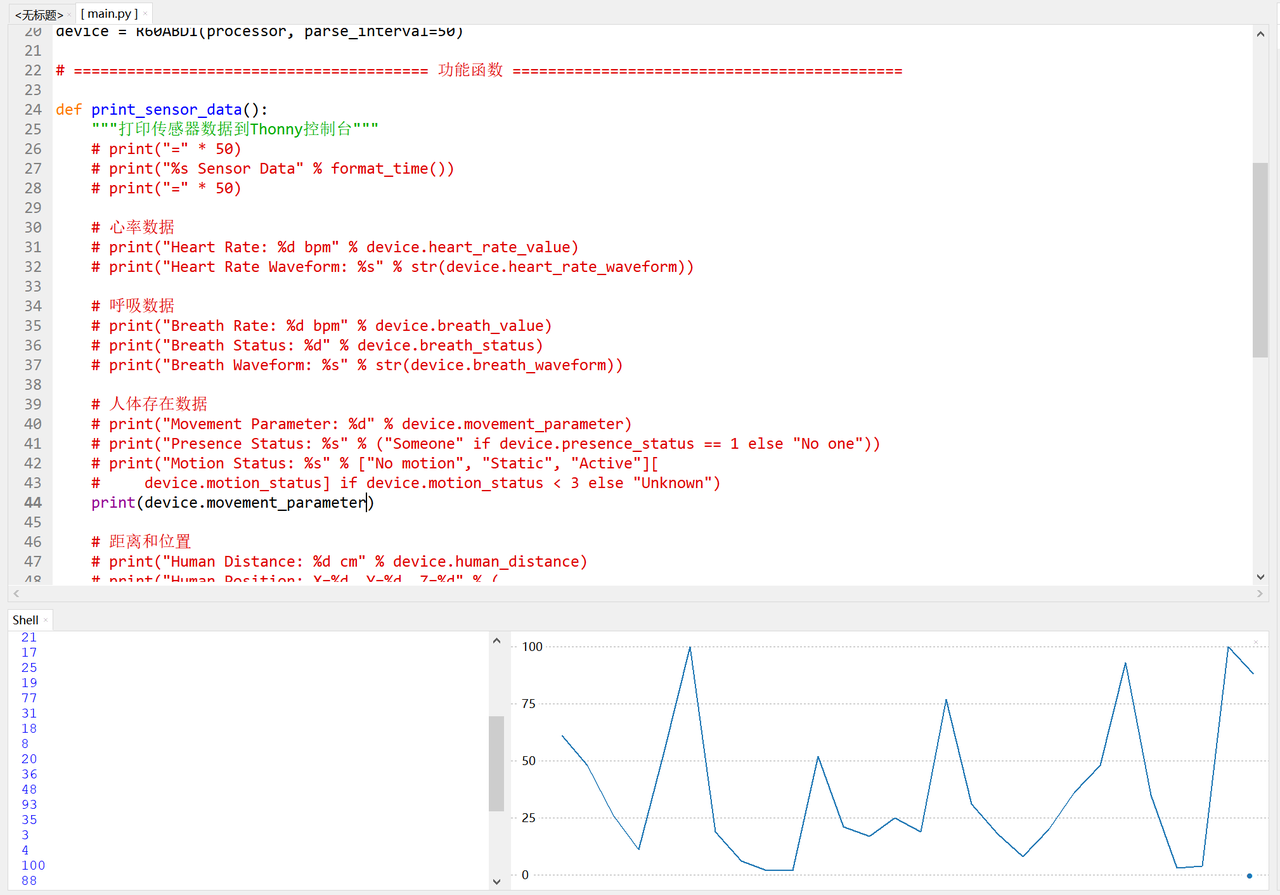Click the # 人体存在数据 comment
The image size is (1280, 895).
click(149, 404)
